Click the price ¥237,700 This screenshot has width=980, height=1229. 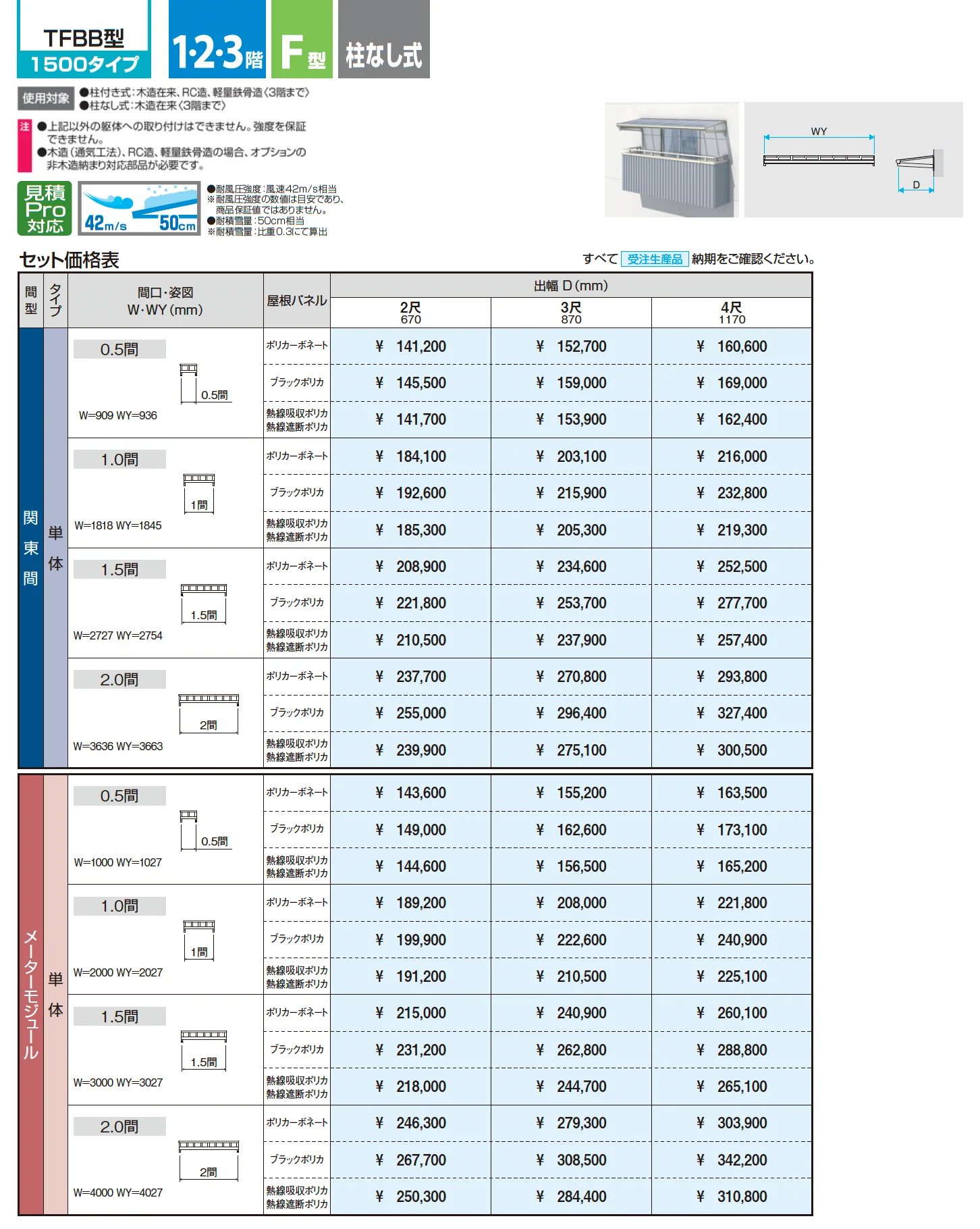click(410, 677)
